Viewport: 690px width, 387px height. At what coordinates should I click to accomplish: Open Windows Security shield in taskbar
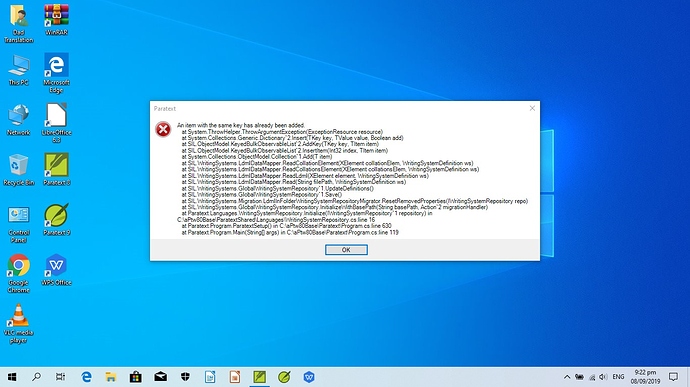pyautogui.click(x=185, y=377)
